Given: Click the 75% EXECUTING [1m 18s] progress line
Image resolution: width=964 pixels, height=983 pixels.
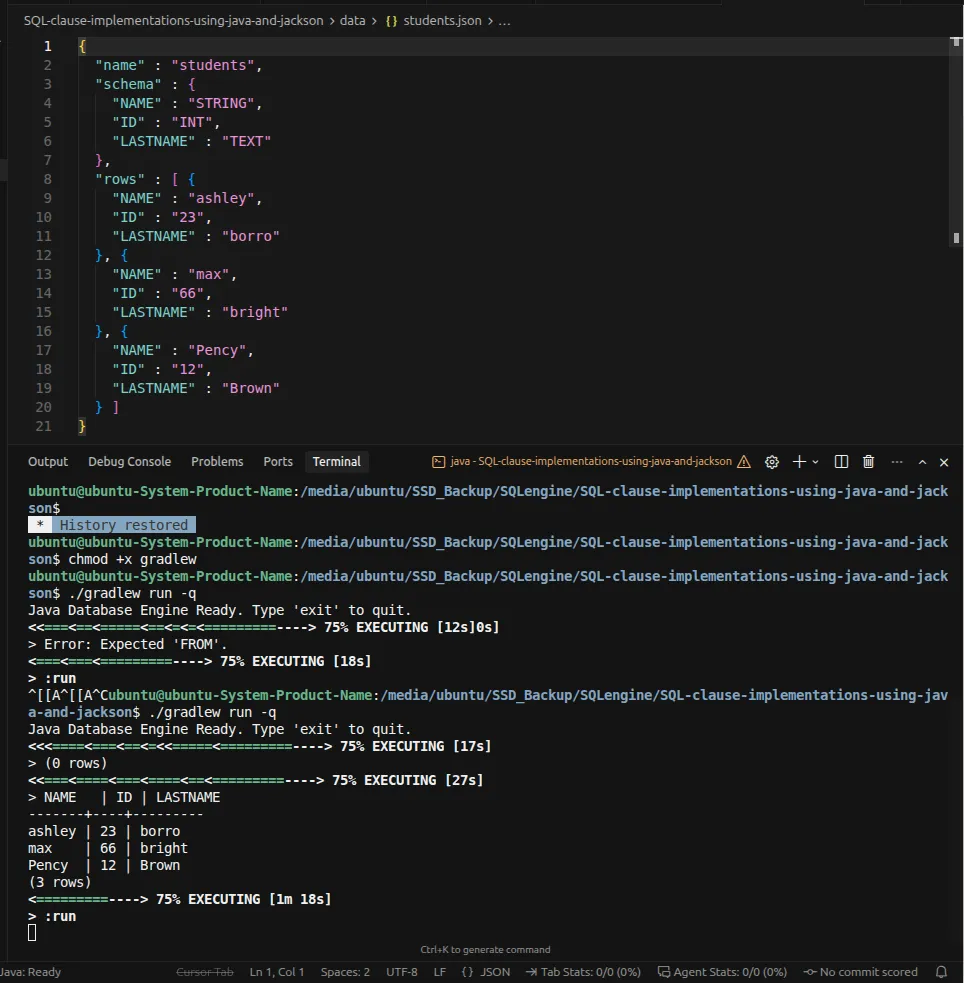Looking at the screenshot, I should 179,900.
